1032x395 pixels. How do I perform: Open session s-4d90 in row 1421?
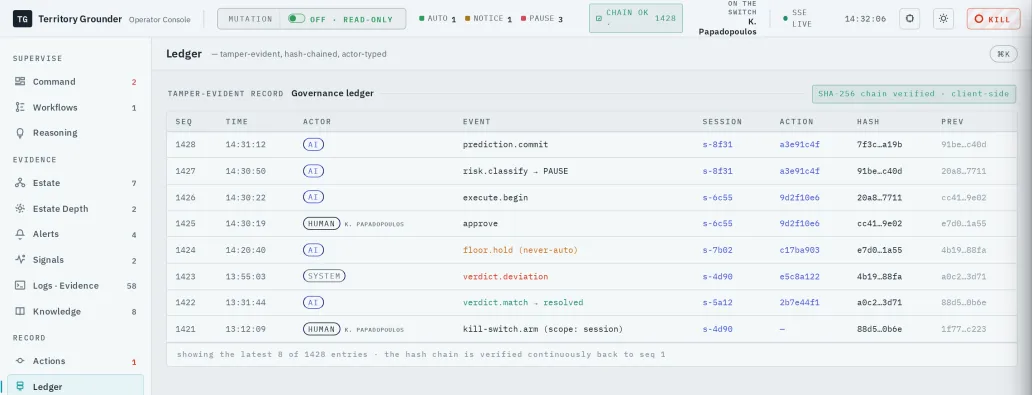coord(717,329)
